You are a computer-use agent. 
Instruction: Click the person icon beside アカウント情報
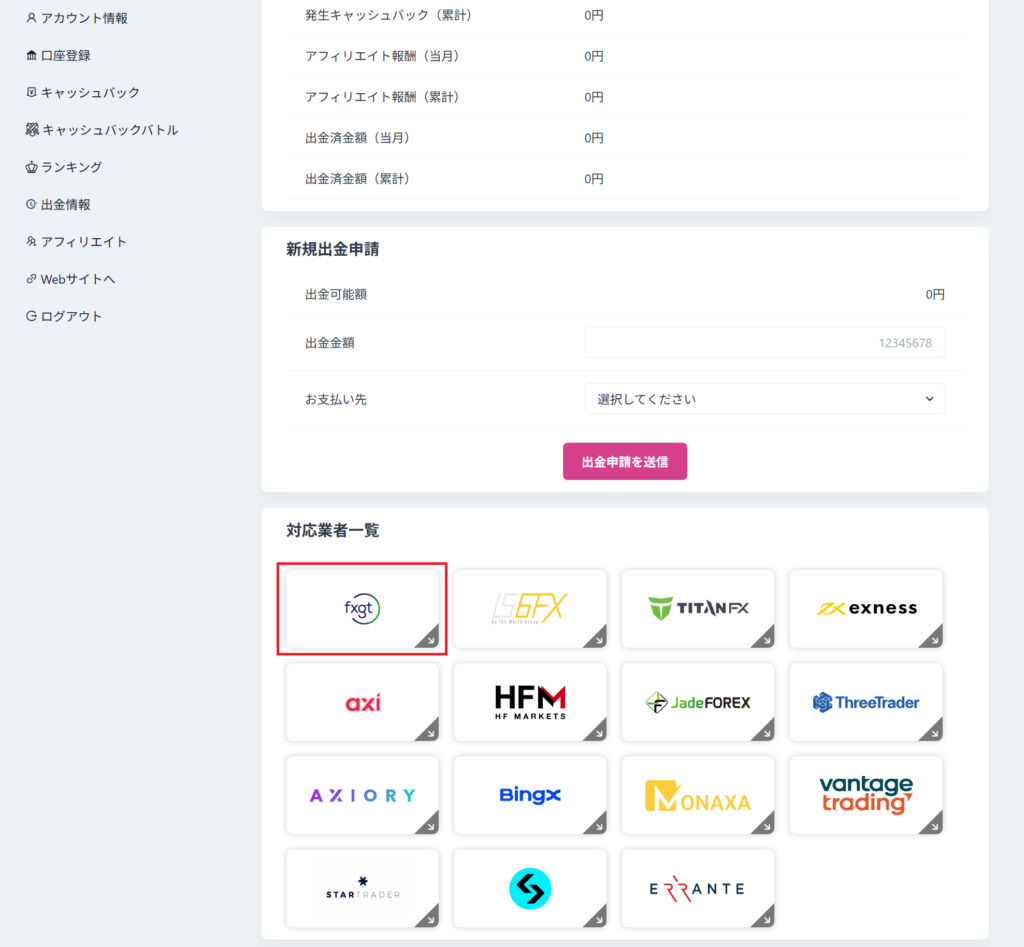pyautogui.click(x=31, y=18)
